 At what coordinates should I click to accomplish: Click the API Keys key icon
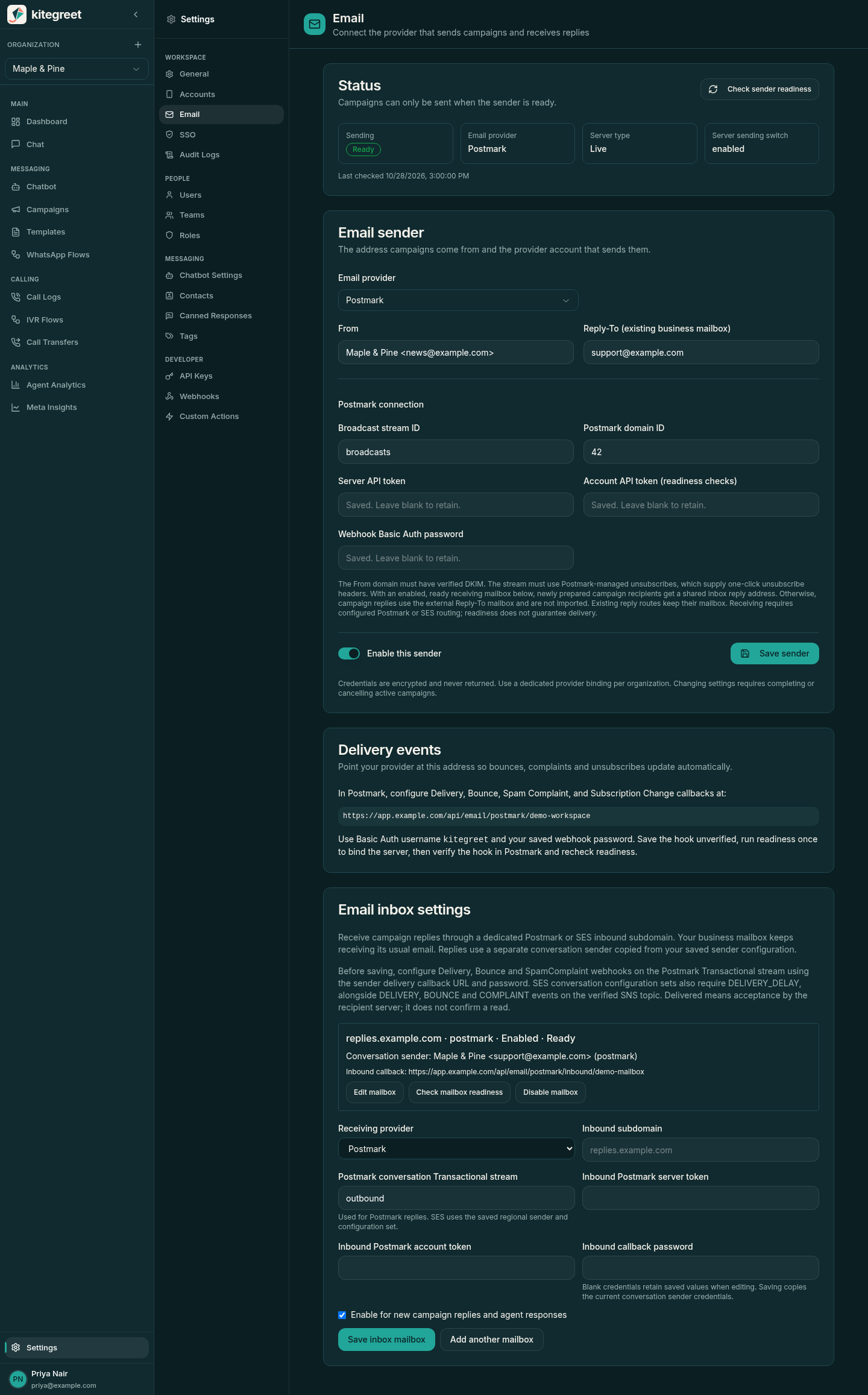169,376
